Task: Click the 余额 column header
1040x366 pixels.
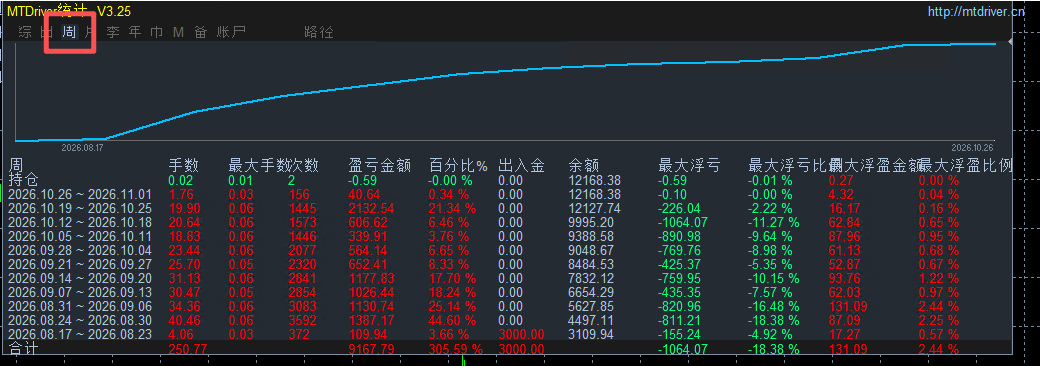Action: click(584, 166)
